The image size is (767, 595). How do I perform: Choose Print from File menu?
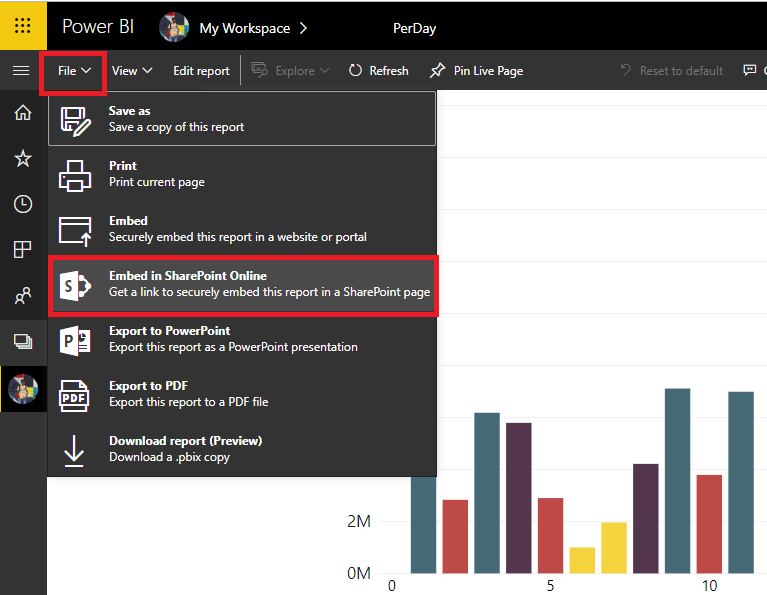242,174
